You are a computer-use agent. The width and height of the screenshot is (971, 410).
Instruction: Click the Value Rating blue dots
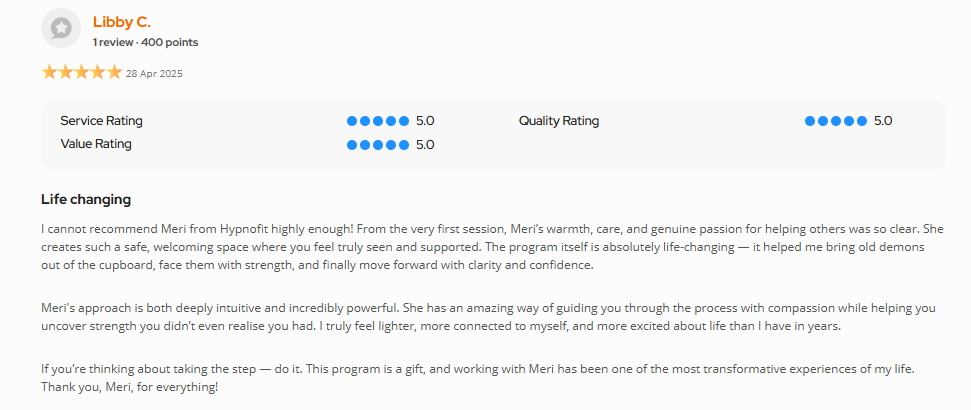[x=378, y=144]
